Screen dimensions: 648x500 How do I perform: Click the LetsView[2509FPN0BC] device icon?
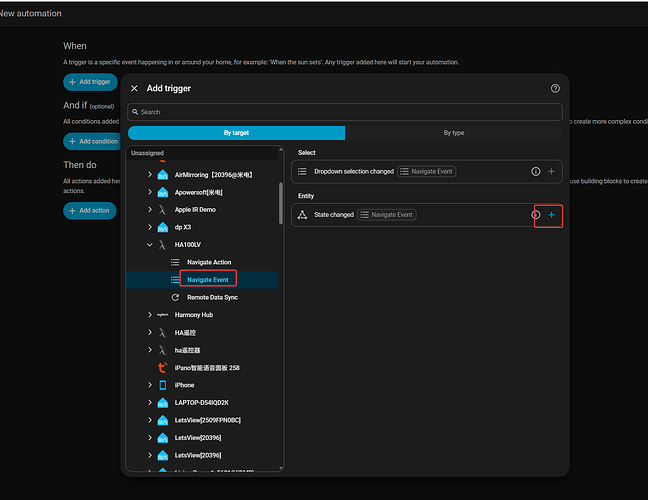[163, 420]
